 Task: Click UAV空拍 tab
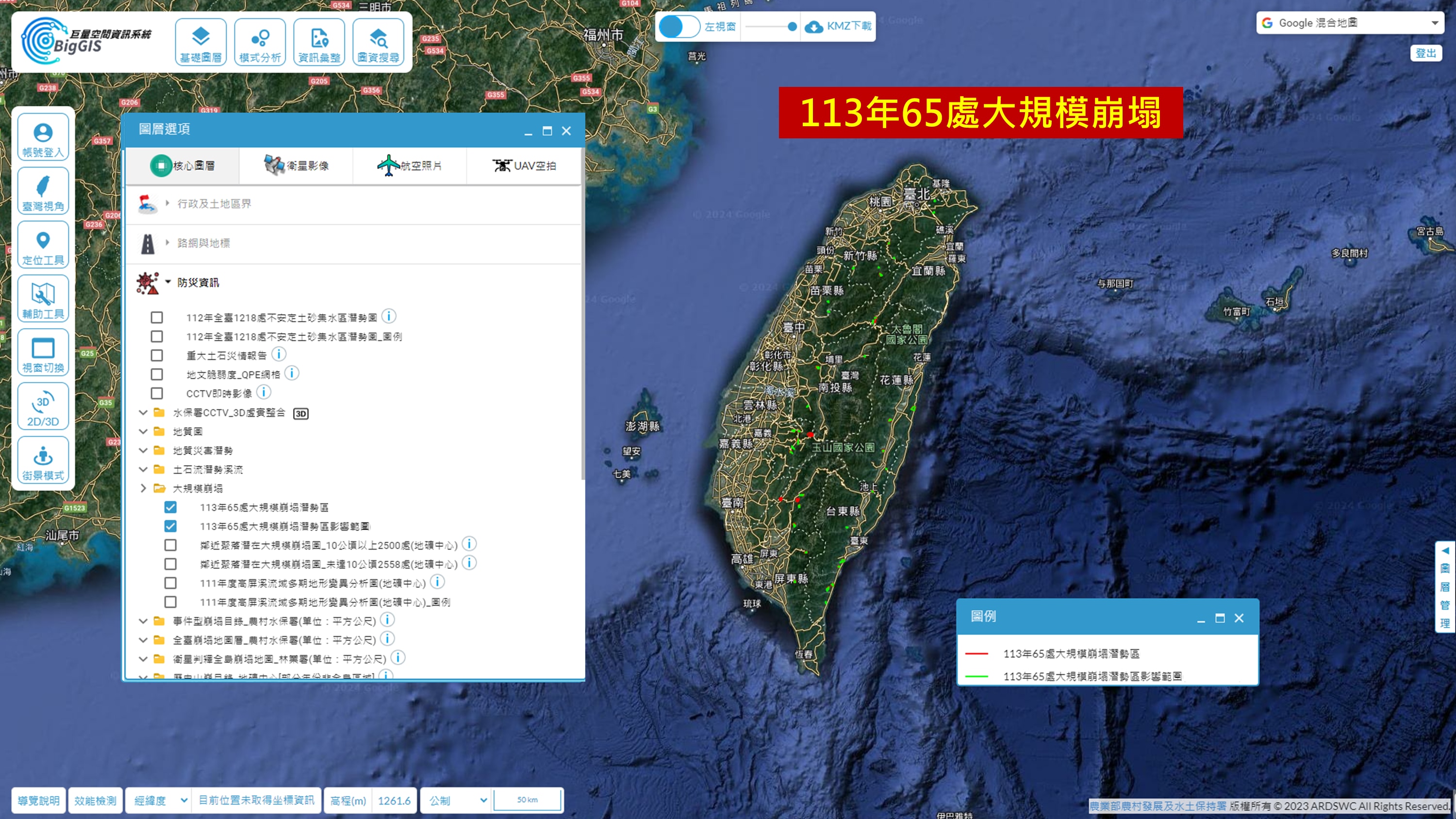click(524, 165)
